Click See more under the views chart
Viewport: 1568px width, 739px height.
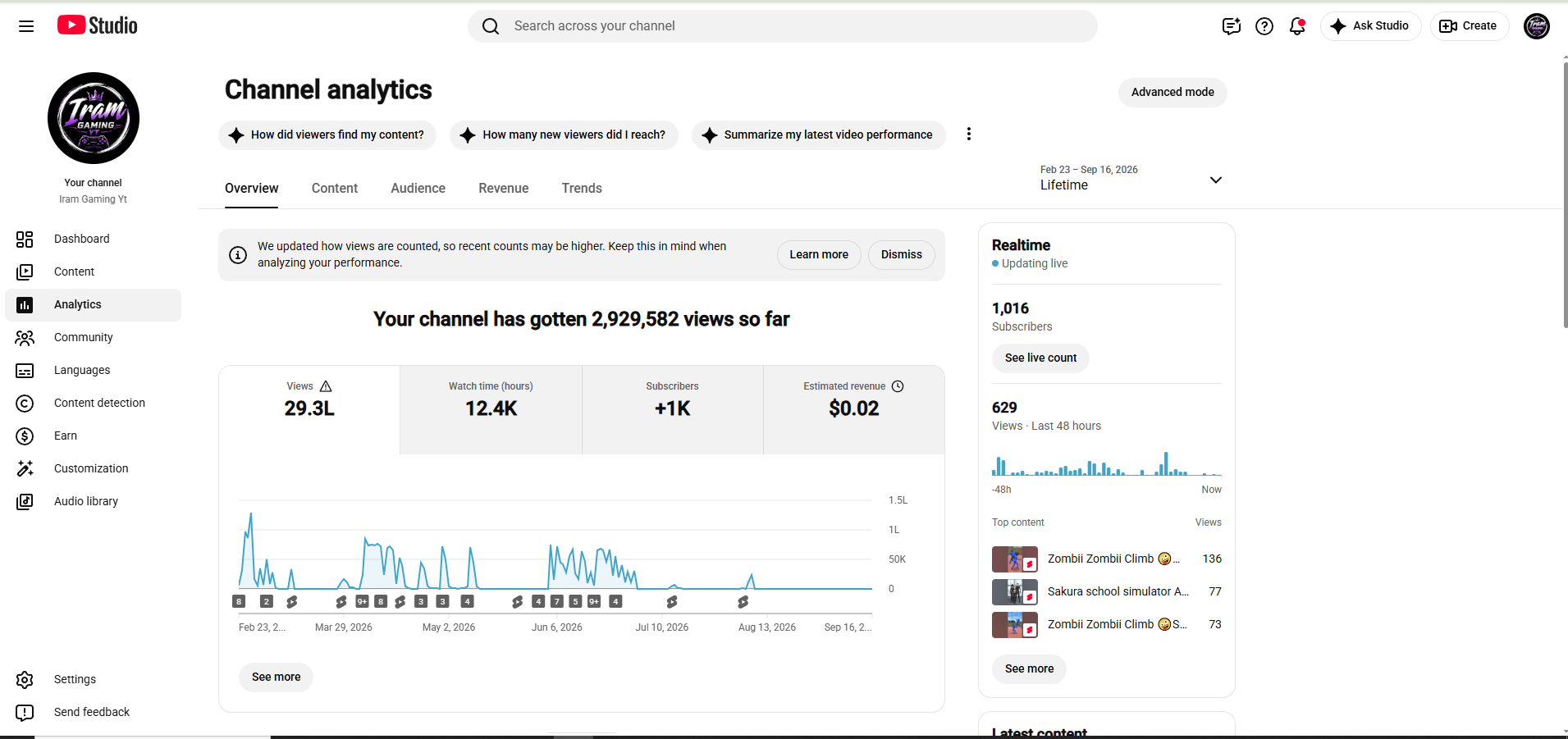pos(276,677)
